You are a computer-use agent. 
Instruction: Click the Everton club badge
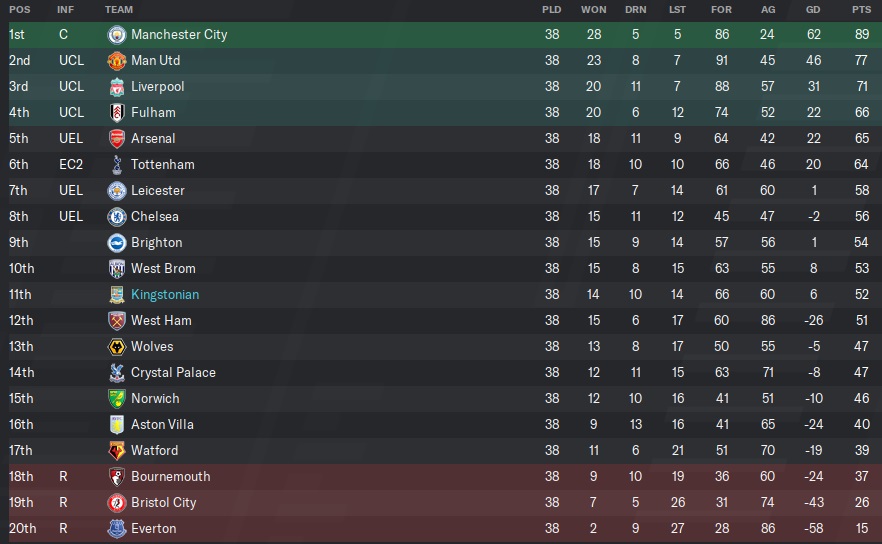click(117, 528)
